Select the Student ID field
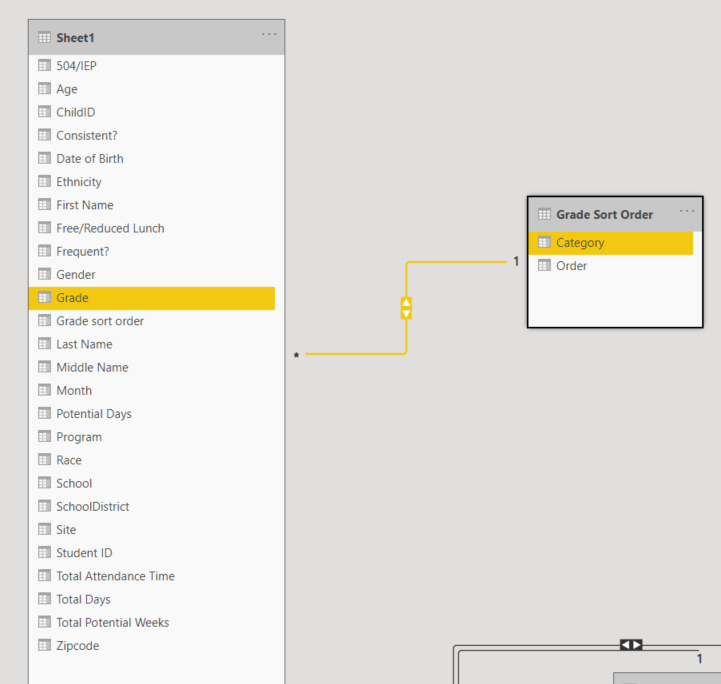 click(x=152, y=553)
